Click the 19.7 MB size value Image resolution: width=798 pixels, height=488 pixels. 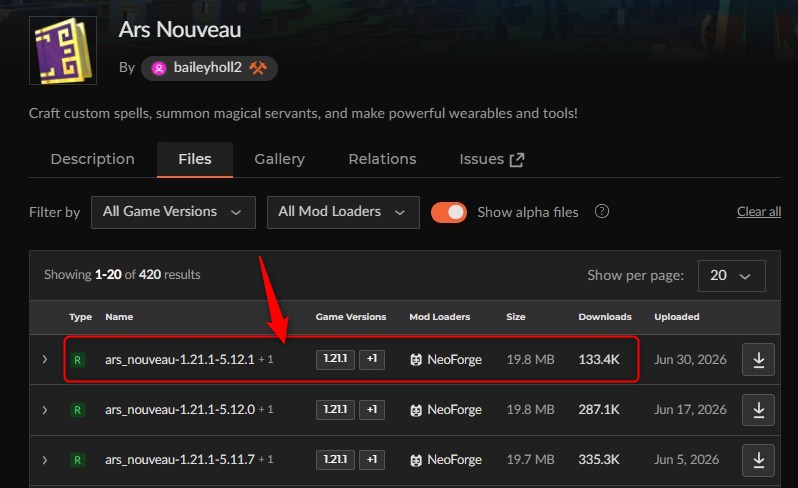click(530, 460)
